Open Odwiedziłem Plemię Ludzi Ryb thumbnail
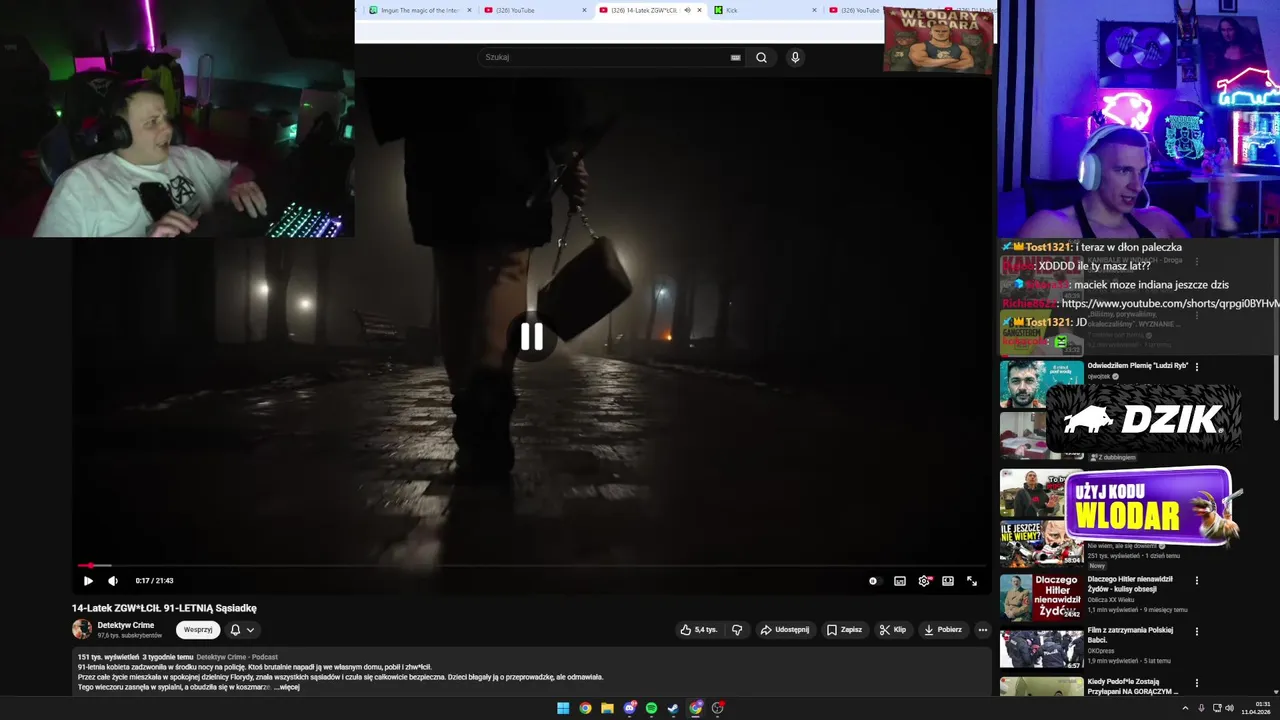 click(1041, 384)
